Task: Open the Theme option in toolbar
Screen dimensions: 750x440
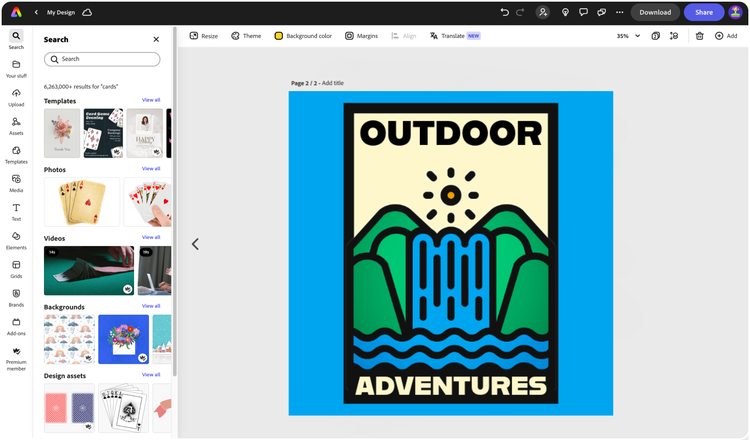Action: click(x=245, y=36)
